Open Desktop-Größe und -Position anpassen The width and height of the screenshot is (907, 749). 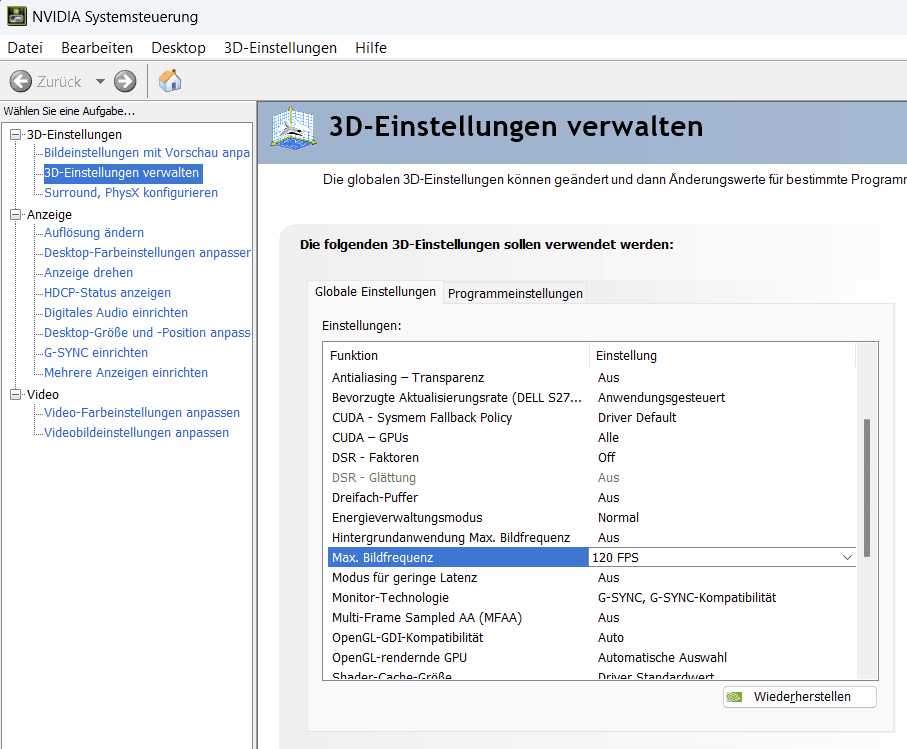coord(148,333)
